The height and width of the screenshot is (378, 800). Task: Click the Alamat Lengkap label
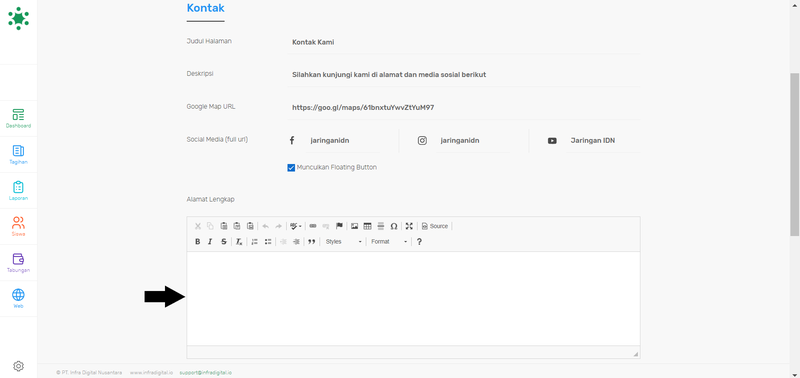click(x=210, y=199)
